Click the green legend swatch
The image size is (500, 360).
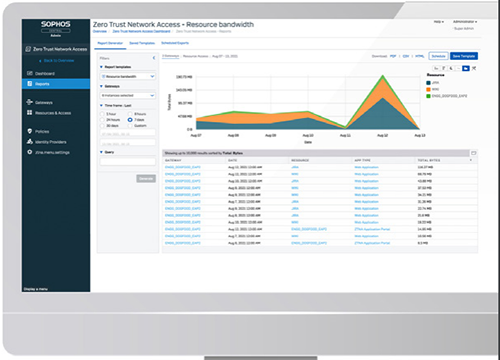tap(428, 96)
